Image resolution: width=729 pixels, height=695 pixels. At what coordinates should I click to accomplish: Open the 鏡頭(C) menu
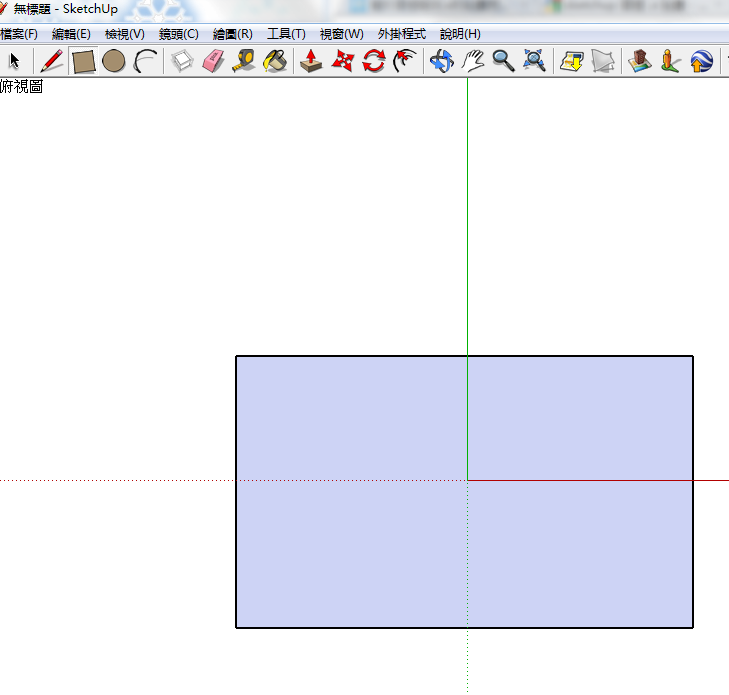(179, 34)
